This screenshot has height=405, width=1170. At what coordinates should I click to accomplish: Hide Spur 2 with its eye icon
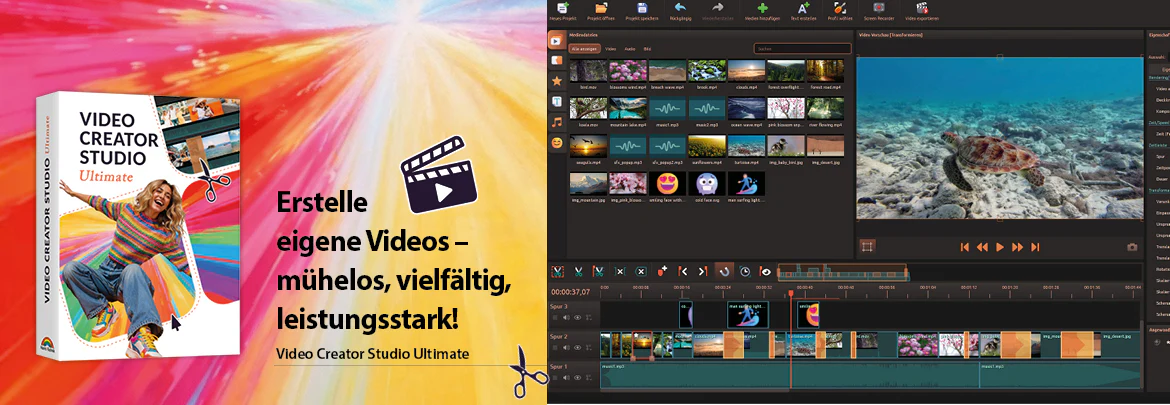point(578,347)
